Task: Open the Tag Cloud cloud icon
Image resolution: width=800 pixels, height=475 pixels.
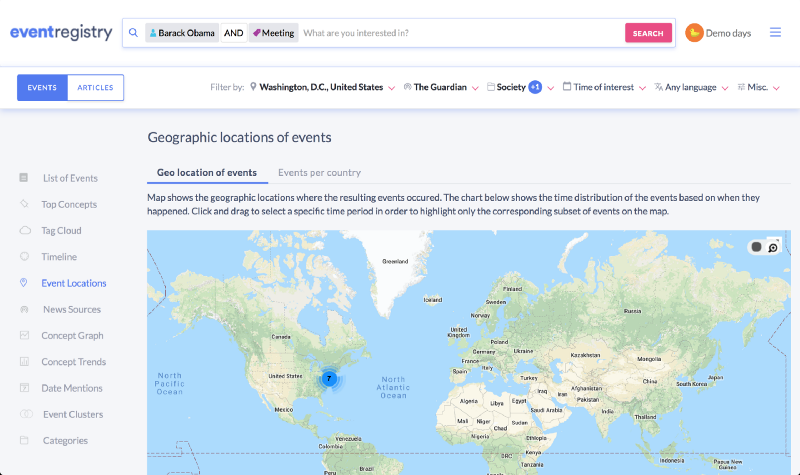Action: tap(25, 230)
